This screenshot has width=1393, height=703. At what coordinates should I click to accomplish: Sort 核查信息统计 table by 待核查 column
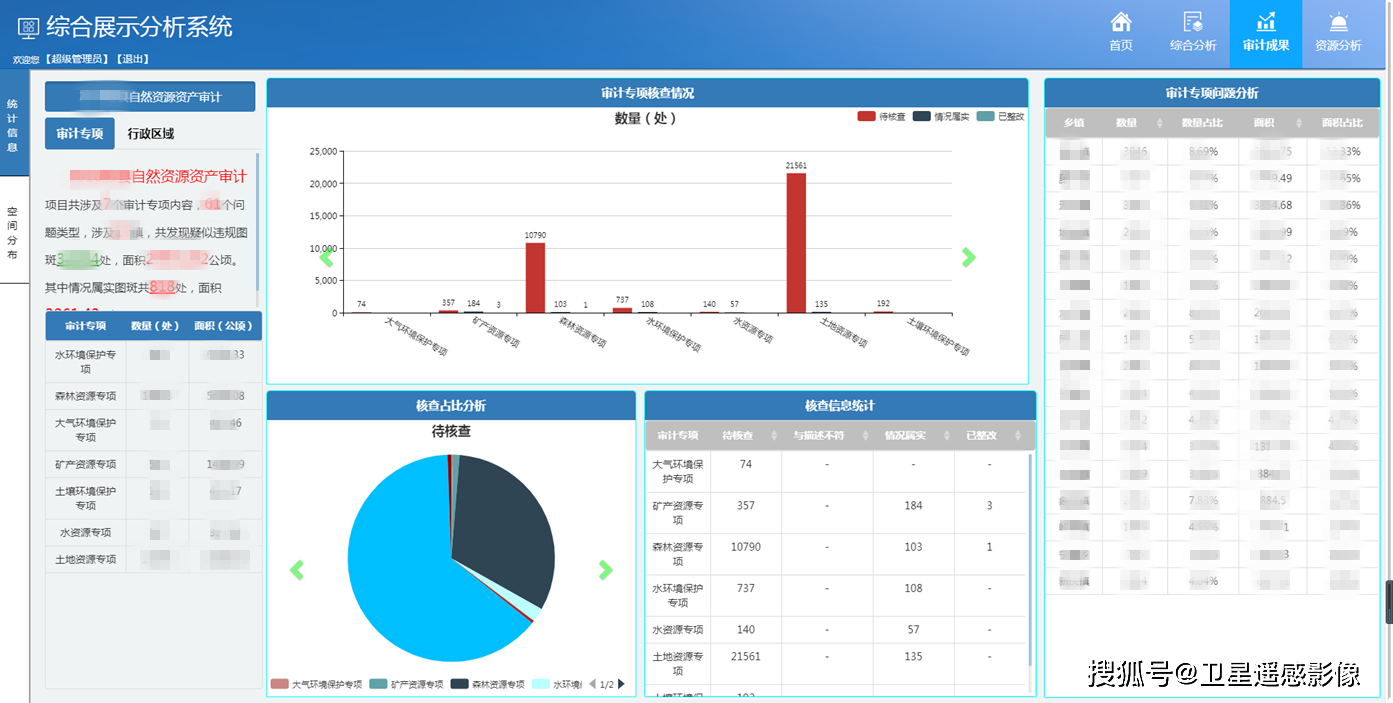(746, 436)
